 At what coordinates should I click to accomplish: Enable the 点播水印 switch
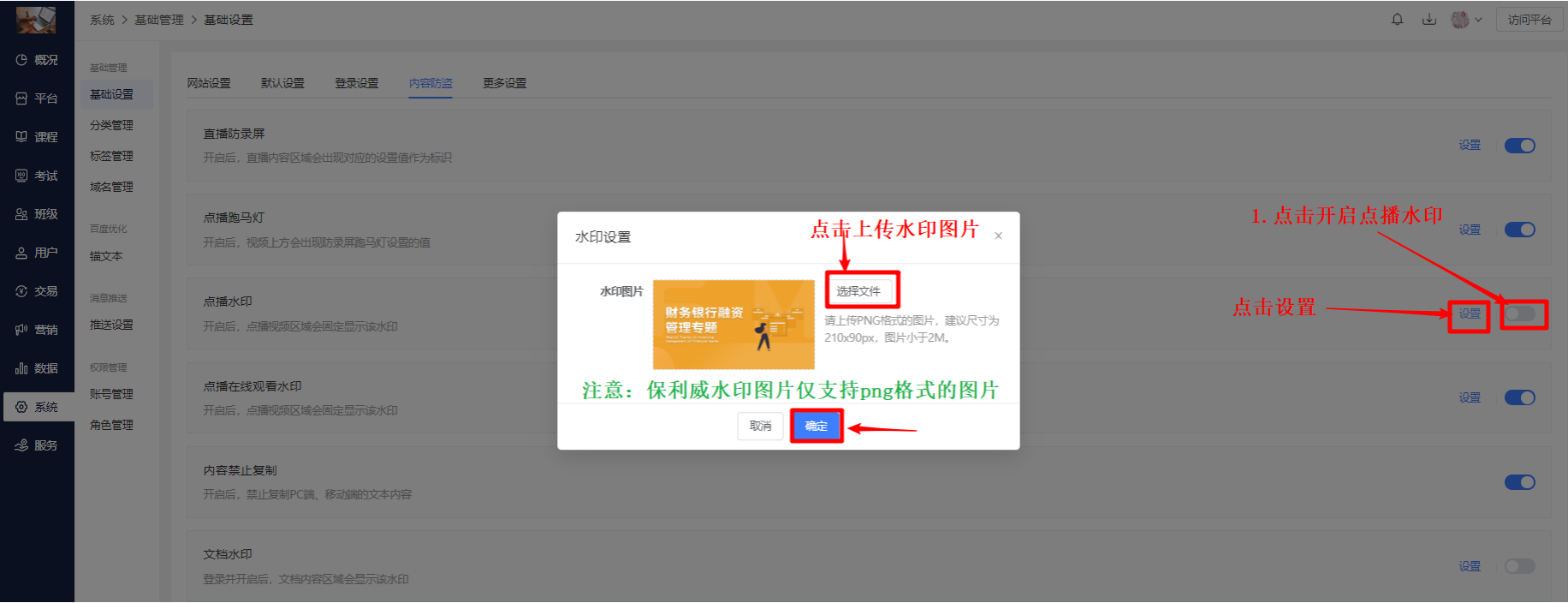1520,314
